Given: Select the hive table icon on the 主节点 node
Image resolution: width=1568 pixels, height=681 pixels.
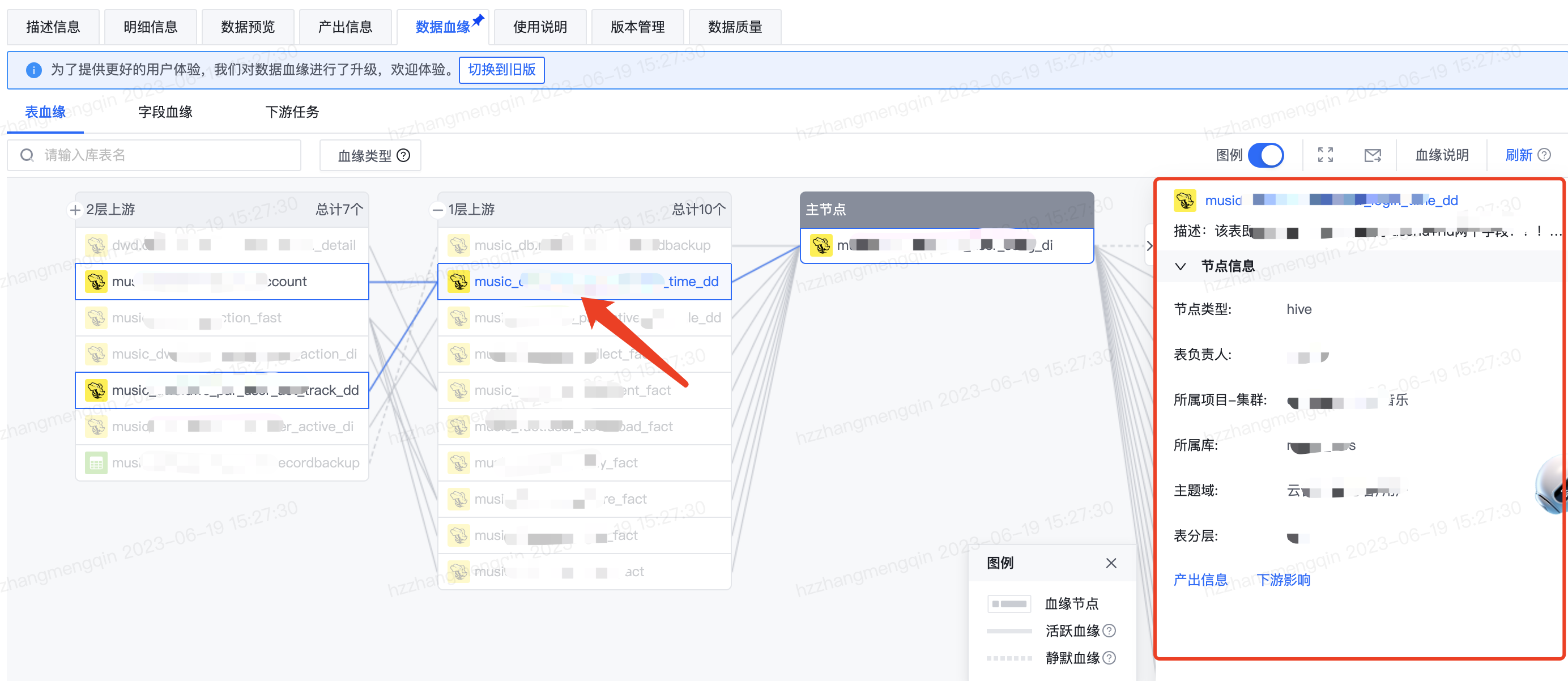Looking at the screenshot, I should 821,245.
